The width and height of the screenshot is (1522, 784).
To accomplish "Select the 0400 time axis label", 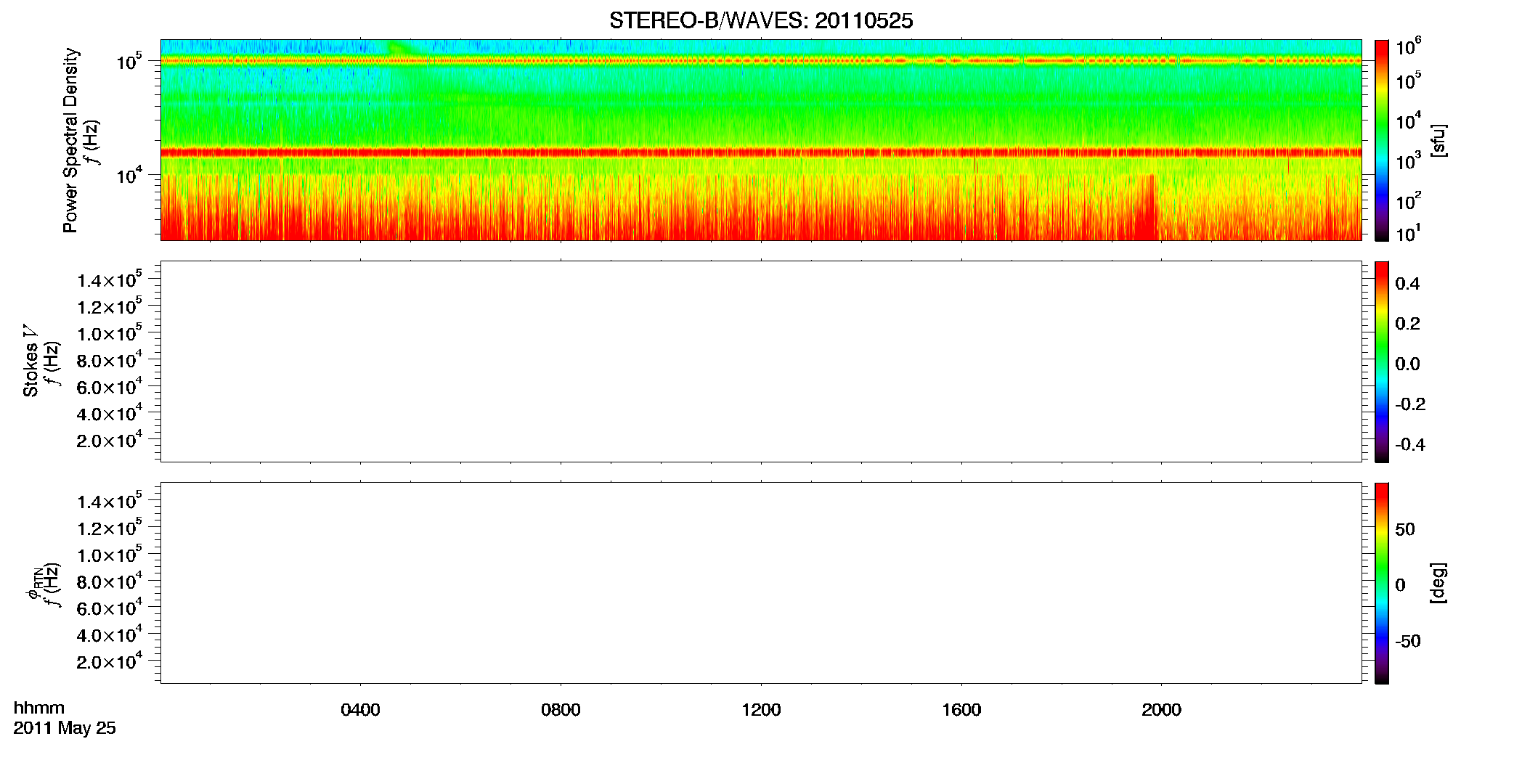I will (360, 710).
